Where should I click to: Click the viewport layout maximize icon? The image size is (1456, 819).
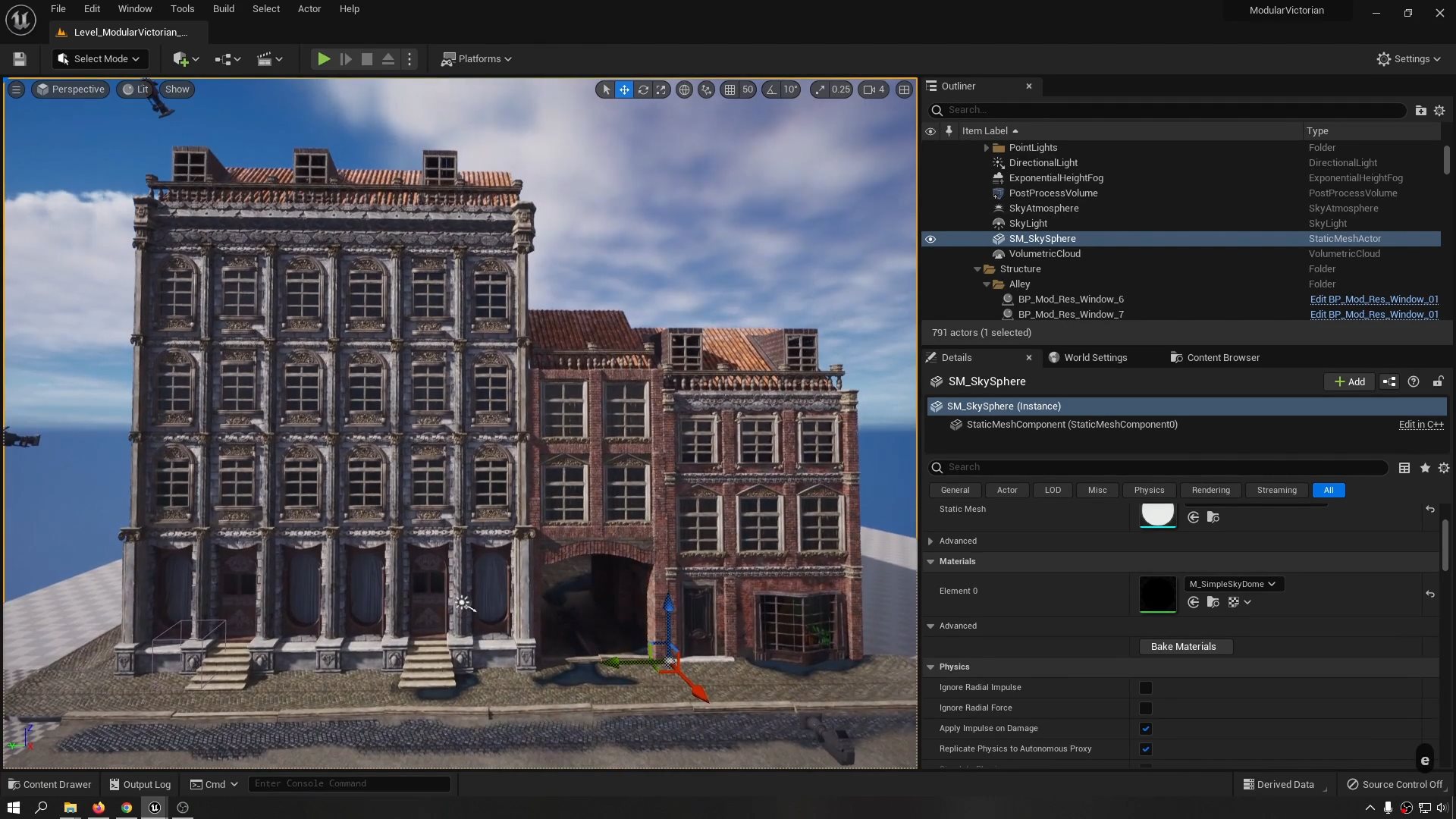904,89
